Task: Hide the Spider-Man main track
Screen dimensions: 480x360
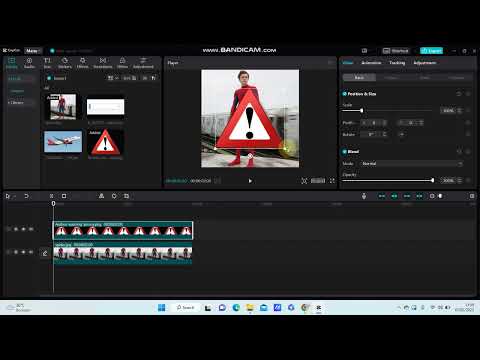Action: (x=23, y=252)
